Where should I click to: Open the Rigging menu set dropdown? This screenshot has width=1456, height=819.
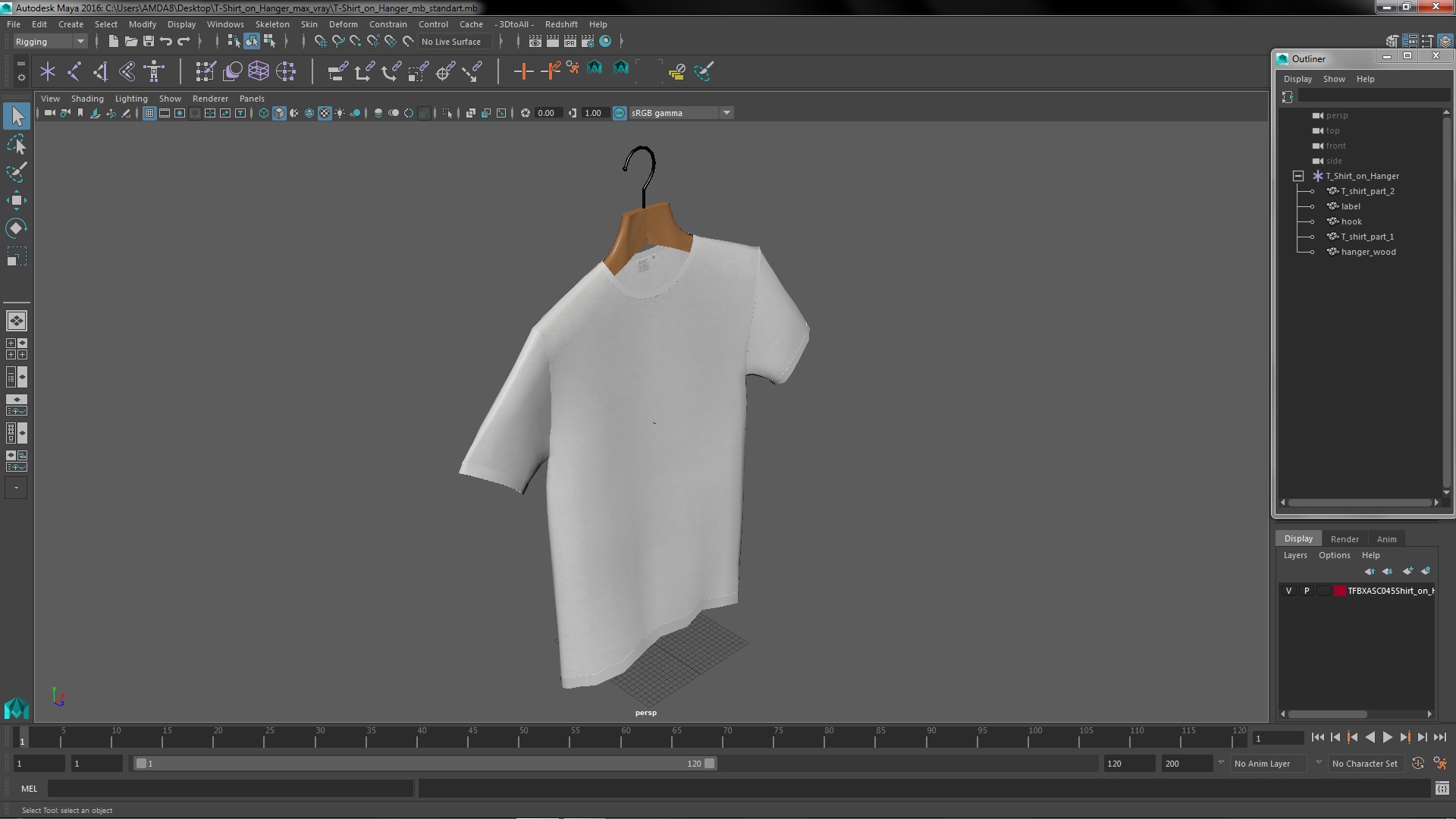tap(80, 42)
